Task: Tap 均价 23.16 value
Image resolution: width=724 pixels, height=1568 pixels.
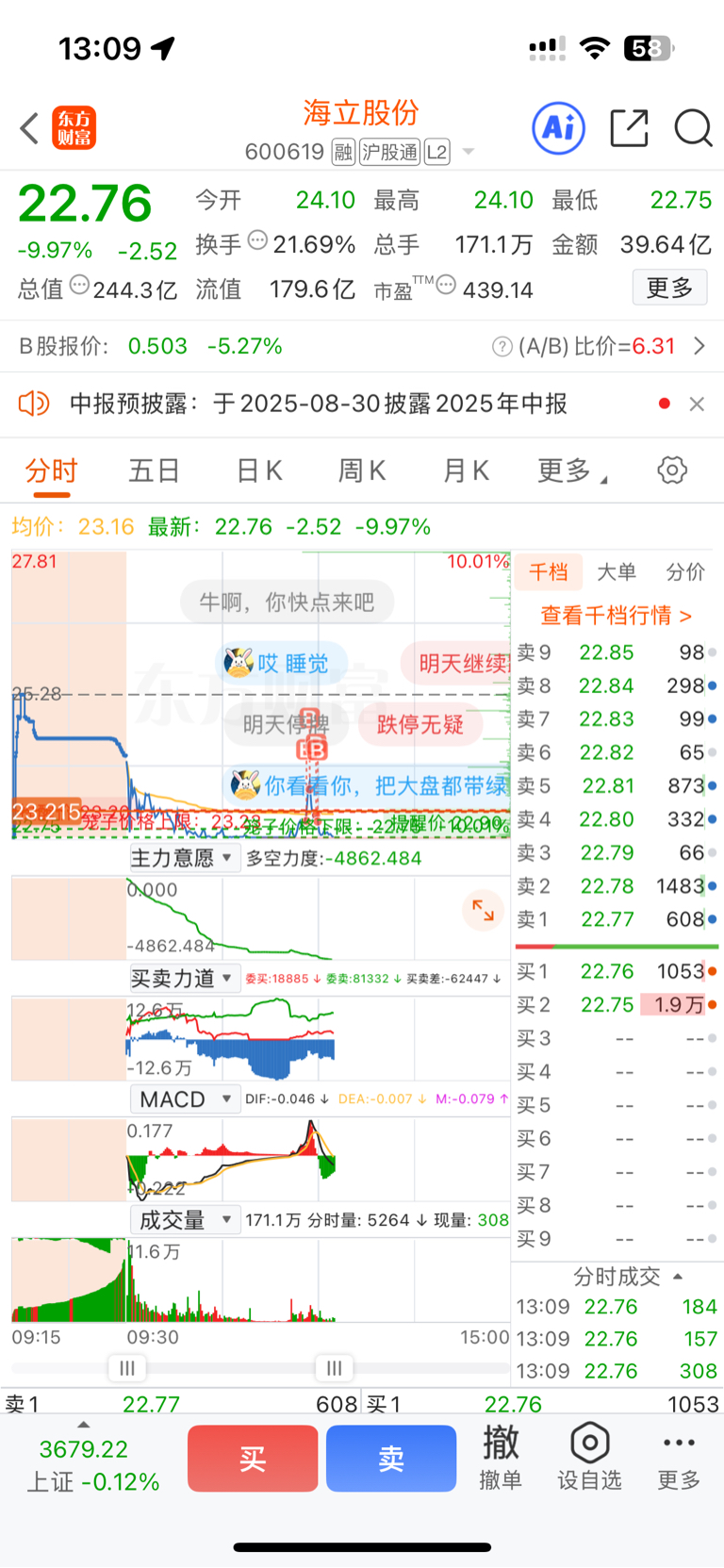Action: tap(73, 526)
